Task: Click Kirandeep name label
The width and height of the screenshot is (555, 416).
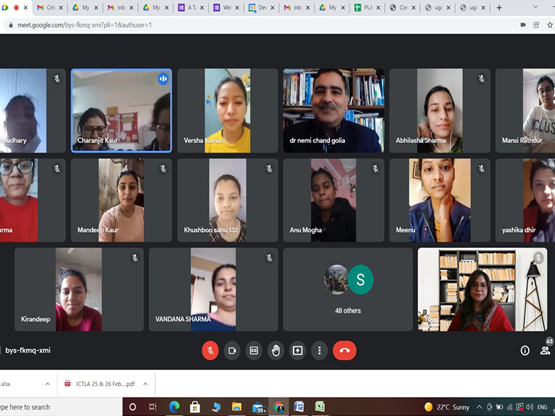Action: 35,319
